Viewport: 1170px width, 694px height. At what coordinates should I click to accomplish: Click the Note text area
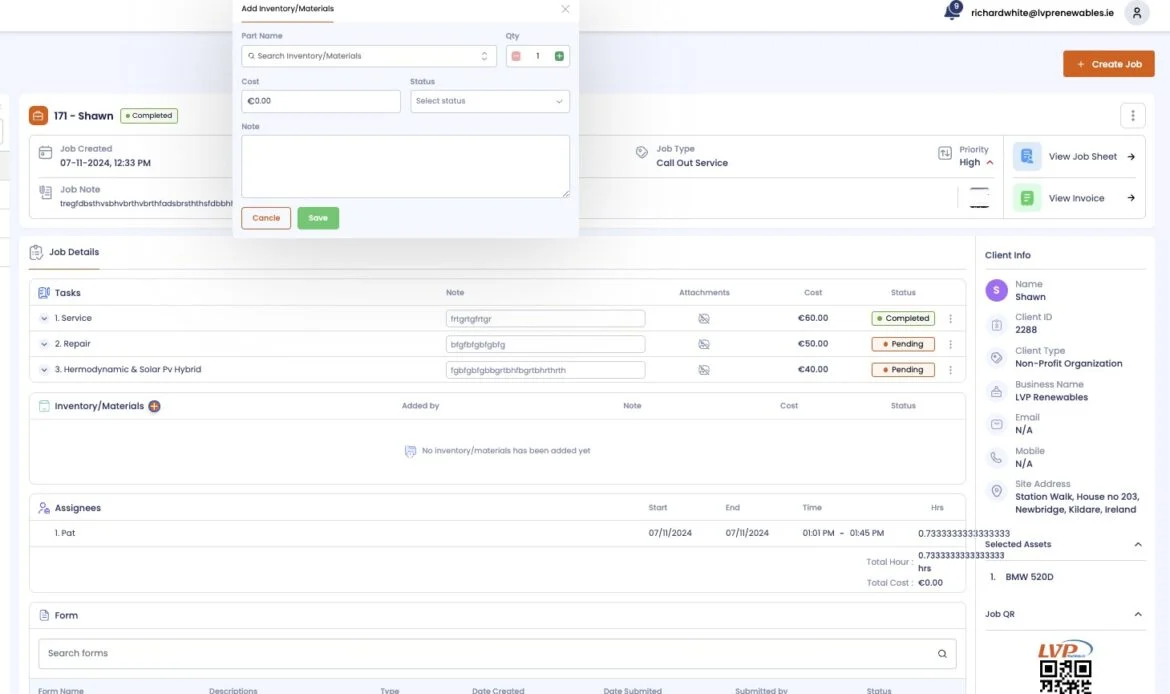click(x=405, y=166)
